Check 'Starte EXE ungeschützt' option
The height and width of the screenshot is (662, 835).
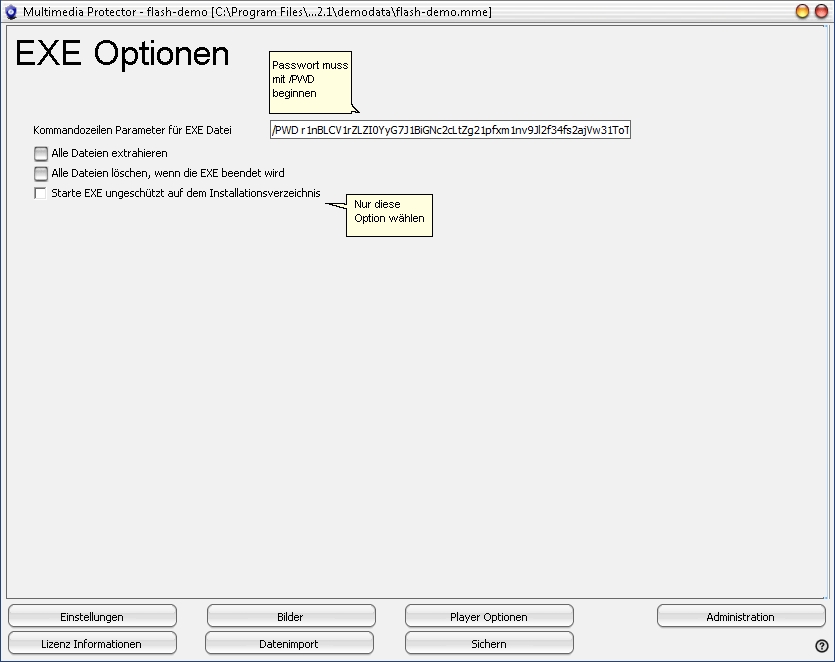[41, 194]
